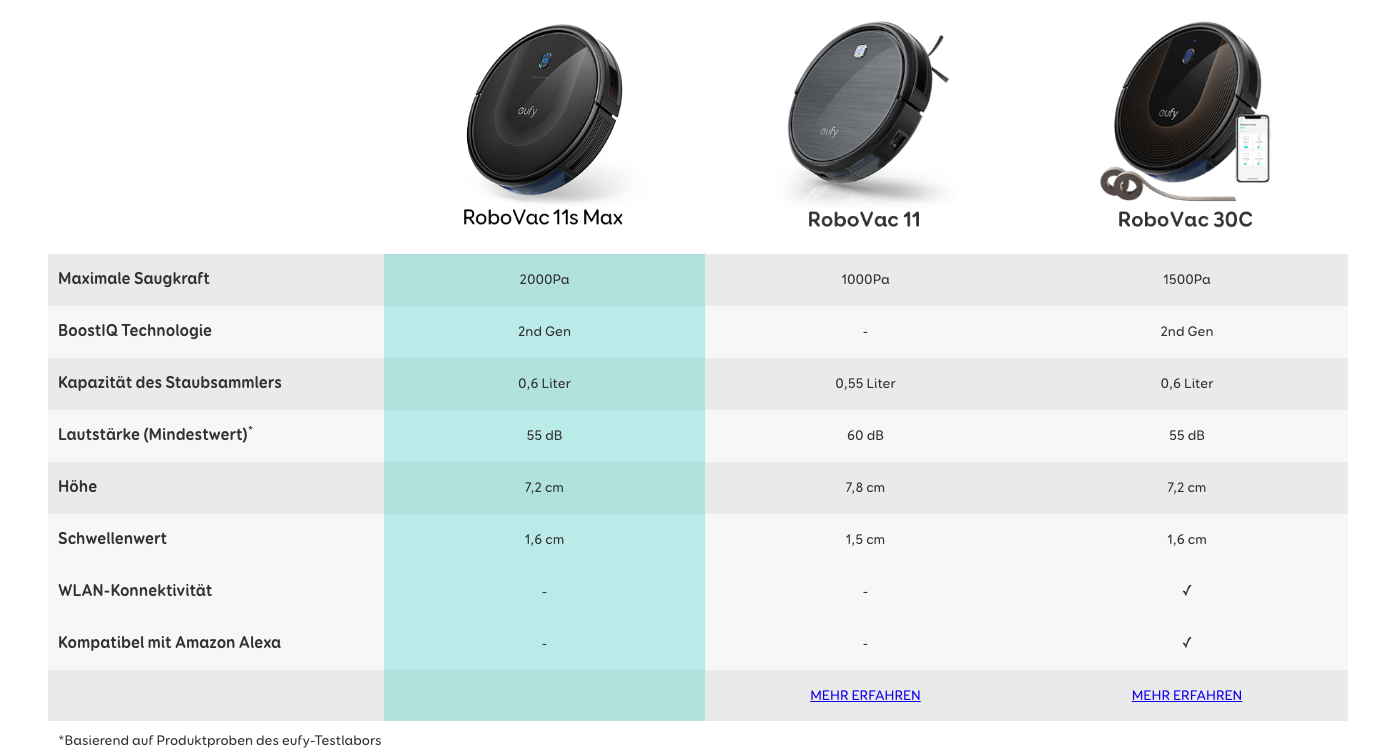
Task: Click the WLAN-Konnektivität checkmark for RoboVac 30C
Action: [x=1187, y=591]
